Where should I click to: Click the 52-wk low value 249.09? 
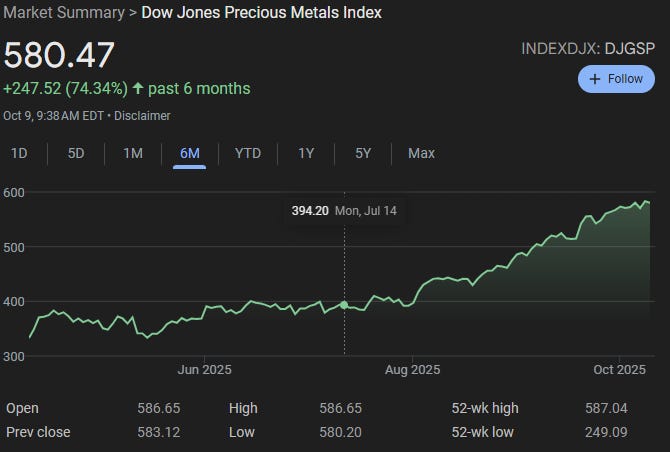tap(606, 432)
